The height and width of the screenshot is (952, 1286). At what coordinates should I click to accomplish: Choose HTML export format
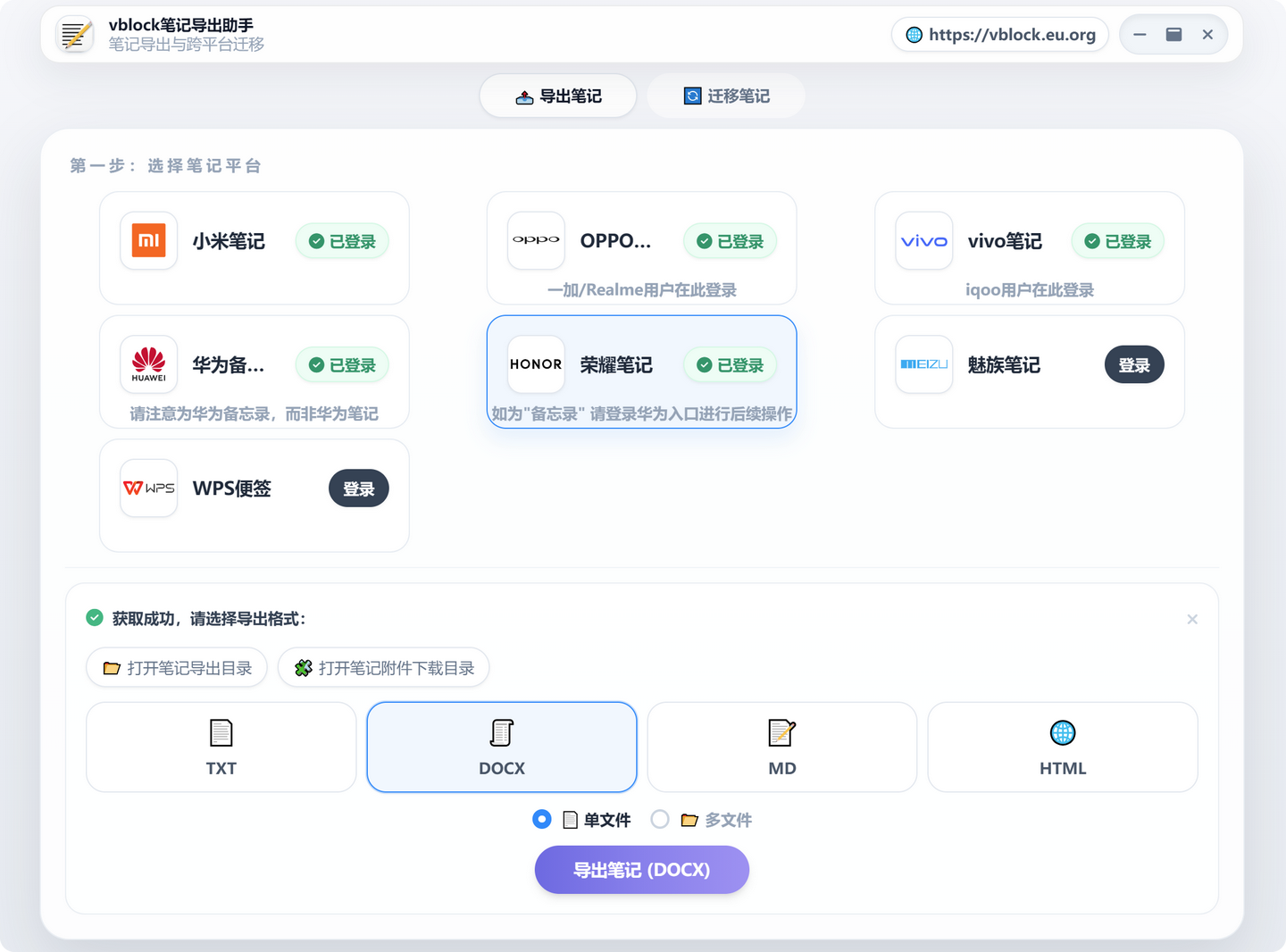(x=1063, y=747)
